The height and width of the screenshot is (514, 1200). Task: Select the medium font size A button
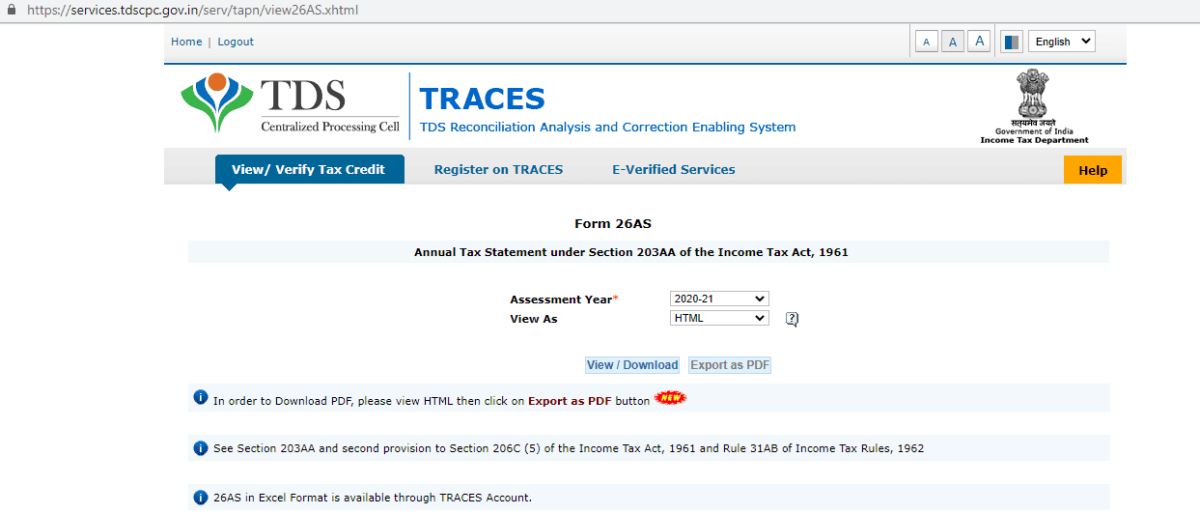(x=952, y=42)
